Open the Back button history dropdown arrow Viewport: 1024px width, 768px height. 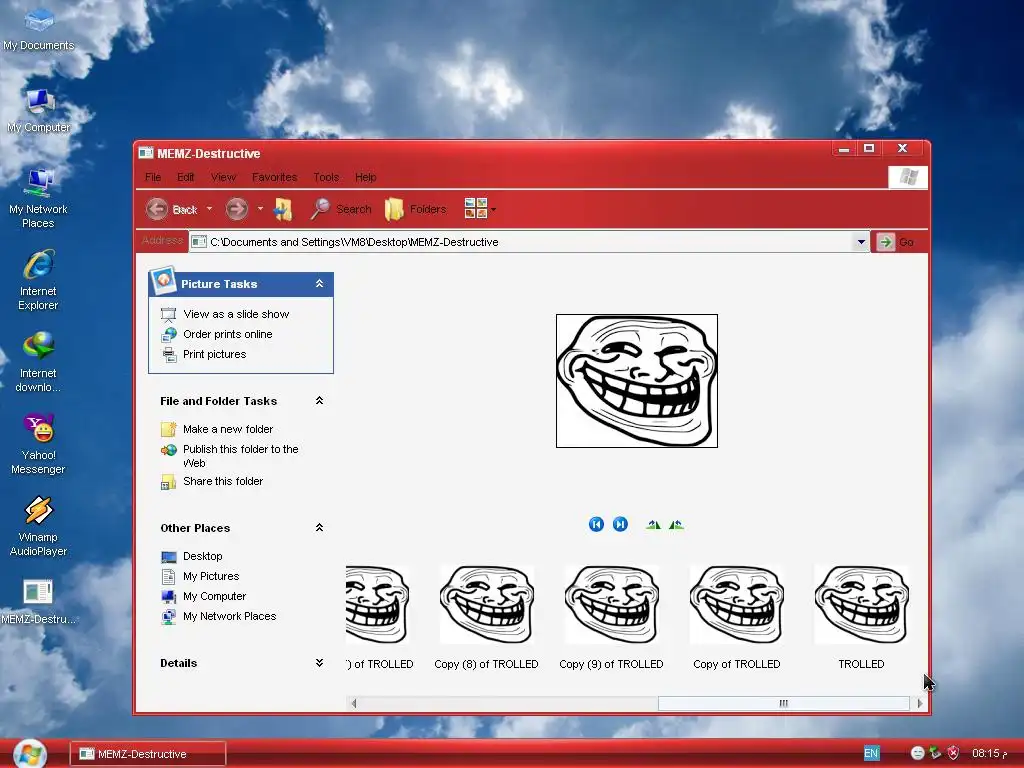click(210, 209)
